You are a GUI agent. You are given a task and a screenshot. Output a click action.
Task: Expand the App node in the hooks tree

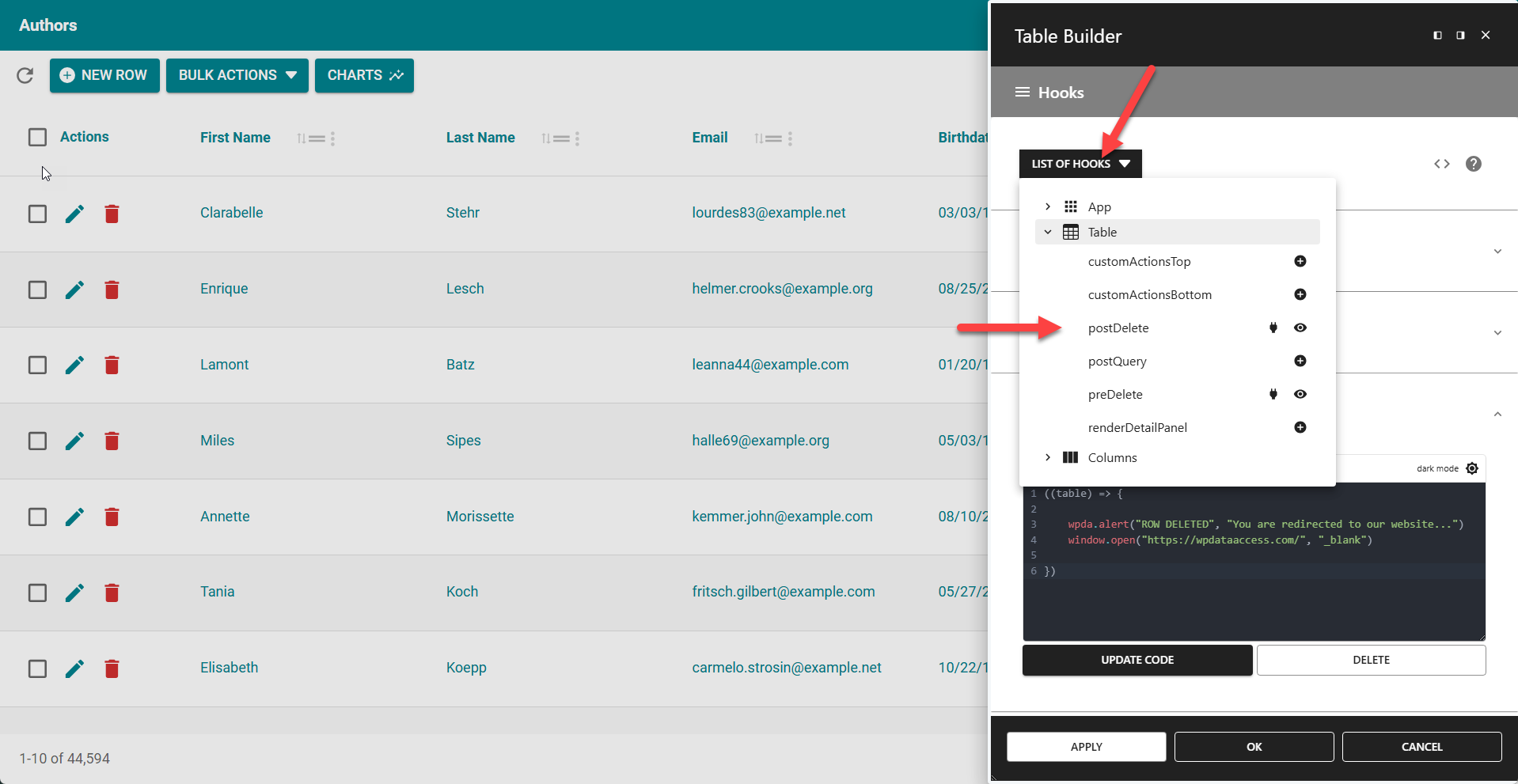[x=1049, y=206]
